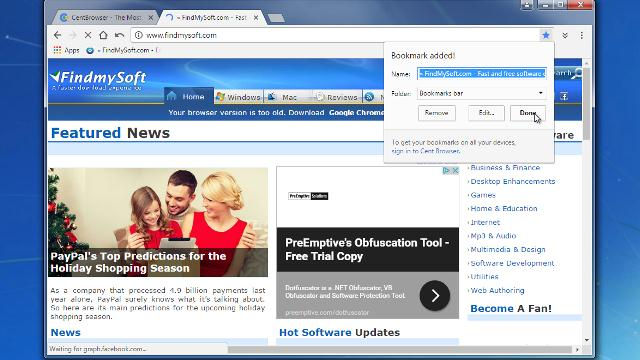The height and width of the screenshot is (360, 640).
Task: Open the Web Authoring category
Action: coord(497,291)
